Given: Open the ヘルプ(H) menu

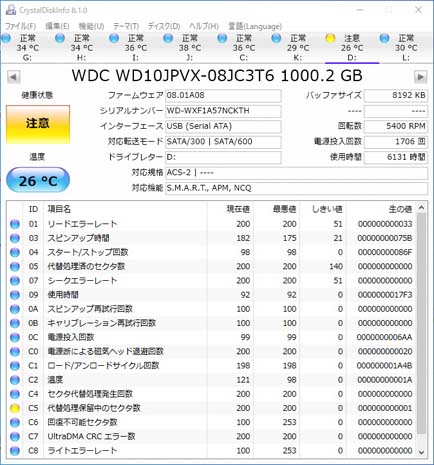Looking at the screenshot, I should tap(204, 26).
